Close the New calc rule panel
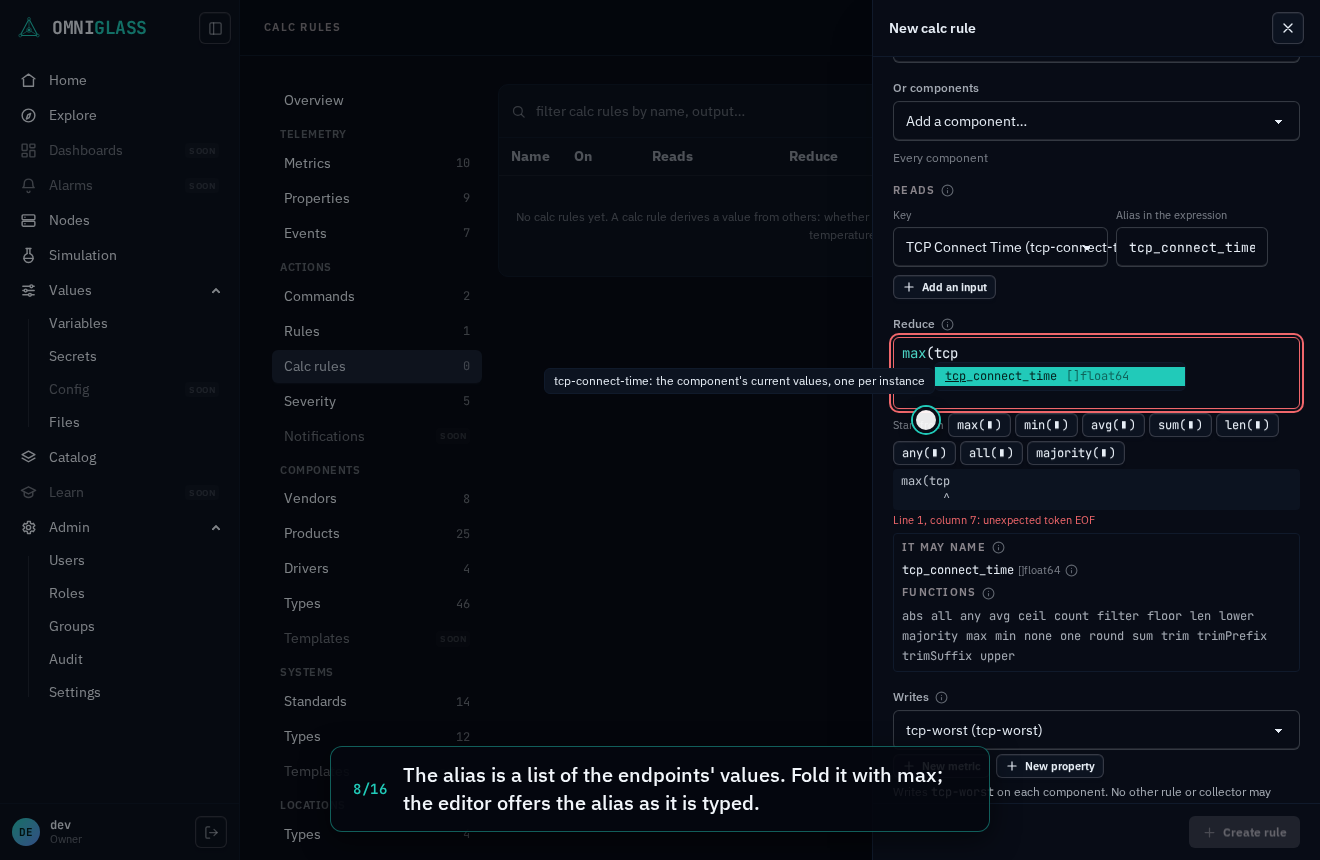 pos(1288,28)
